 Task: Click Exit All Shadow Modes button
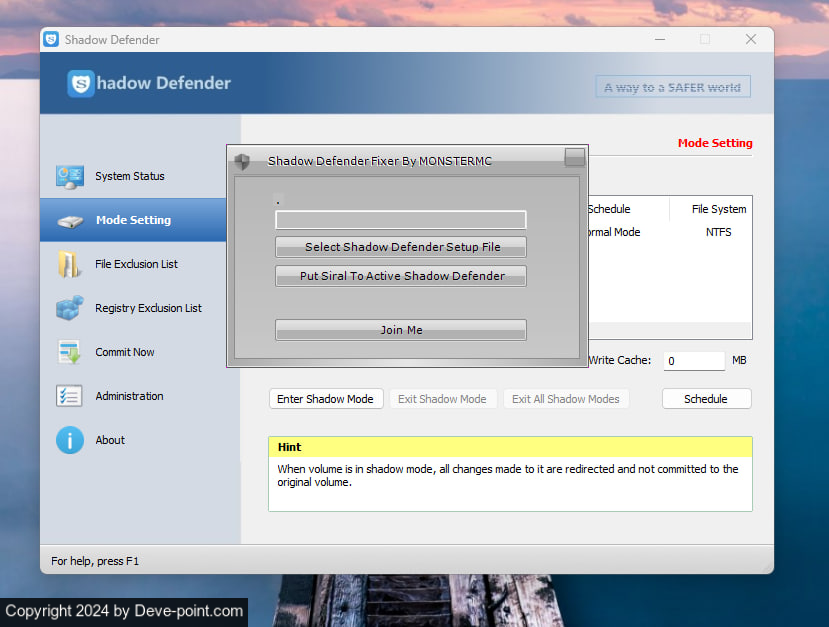coord(566,399)
